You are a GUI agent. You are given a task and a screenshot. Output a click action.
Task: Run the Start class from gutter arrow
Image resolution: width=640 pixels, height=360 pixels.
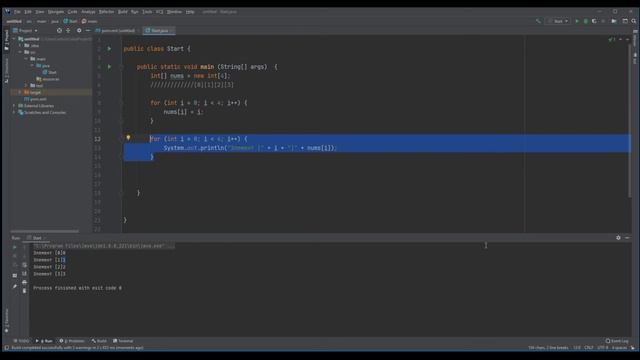[109, 49]
